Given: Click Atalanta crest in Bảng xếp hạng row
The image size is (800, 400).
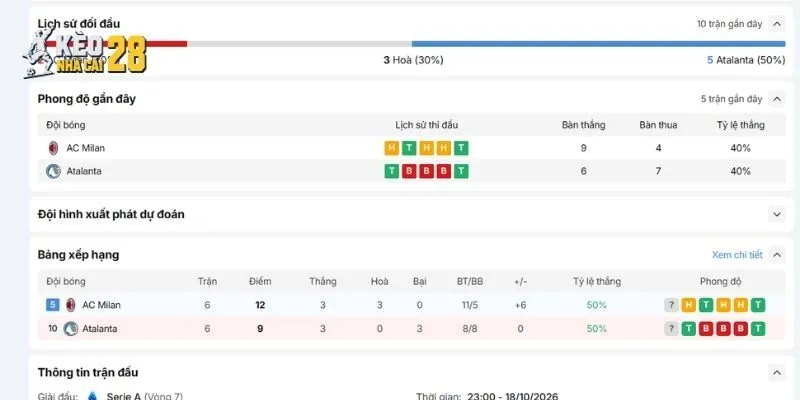Looking at the screenshot, I should click(70, 329).
